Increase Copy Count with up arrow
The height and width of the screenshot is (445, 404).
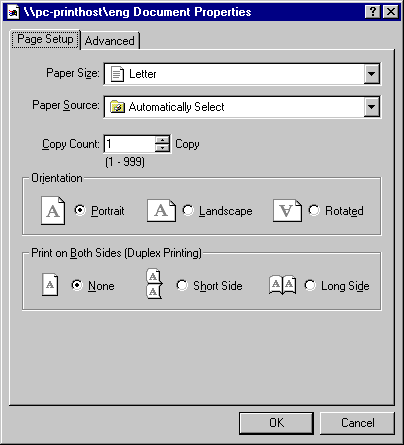click(x=162, y=140)
